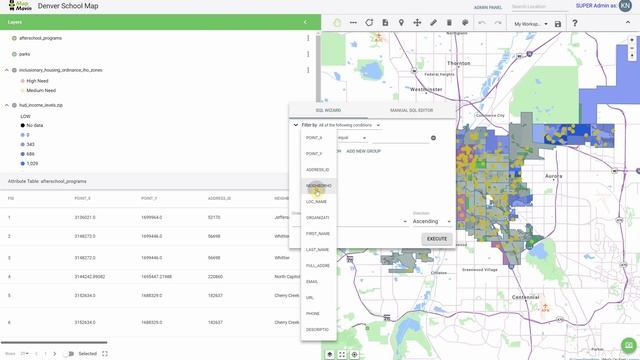This screenshot has width=640, height=360.
Task: Click the comment bubble icon
Action: [x=465, y=23]
